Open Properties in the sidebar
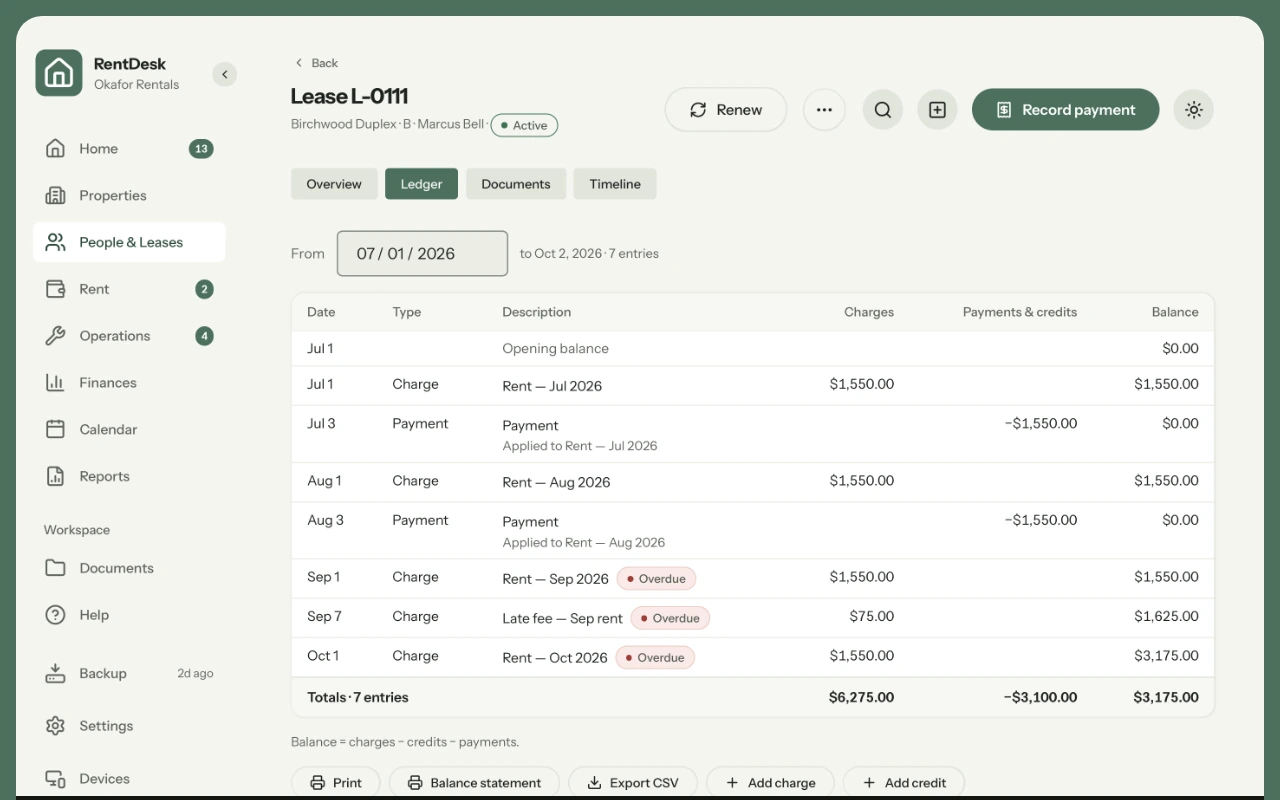The height and width of the screenshot is (800, 1280). 129,196
